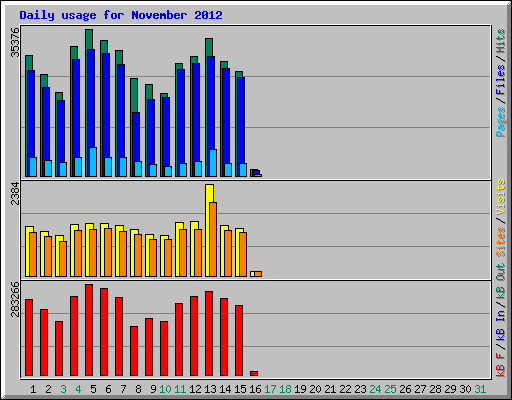The image size is (512, 400).
Task: Click day 14 on the x-axis
Action: 225,389
